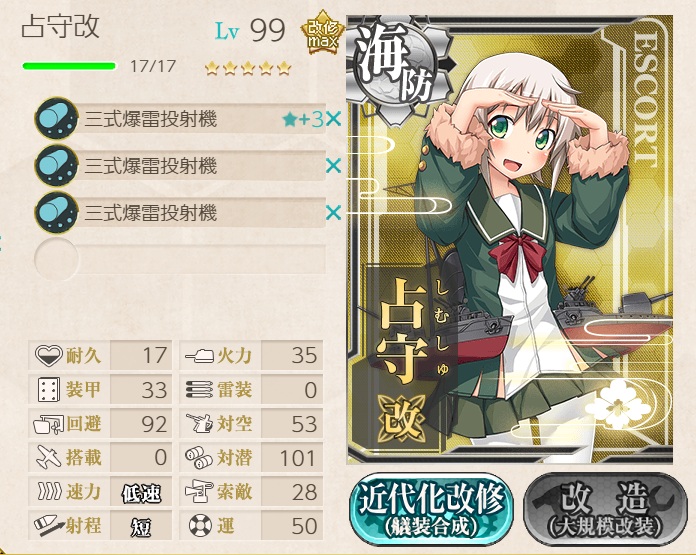This screenshot has height=555, width=696.
Task: Click the depth charge icon in second equipment slot
Action: [56, 165]
